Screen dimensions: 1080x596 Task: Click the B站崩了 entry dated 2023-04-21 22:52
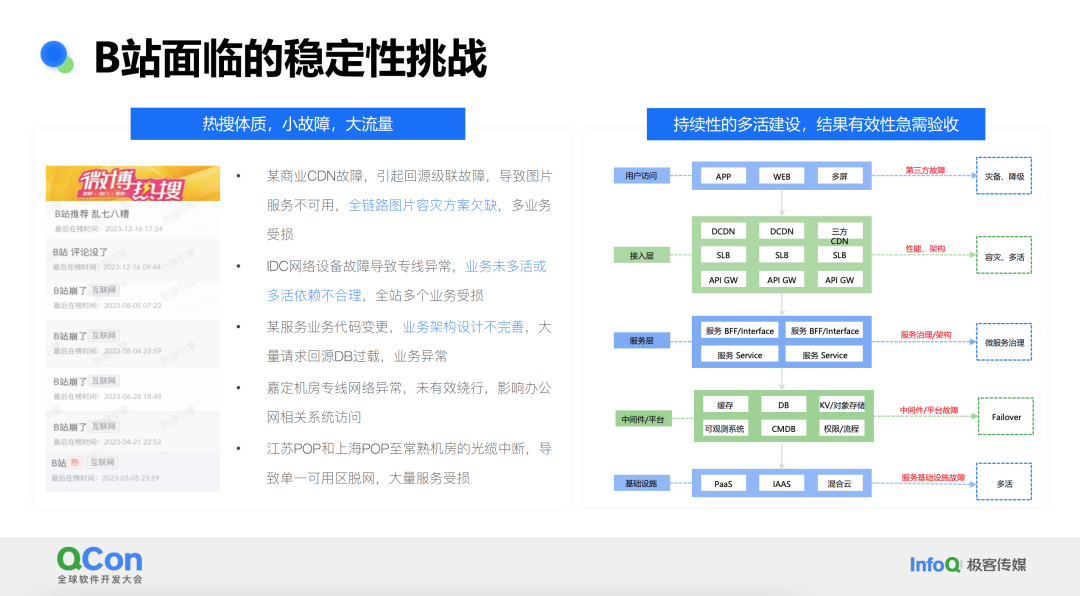(133, 433)
